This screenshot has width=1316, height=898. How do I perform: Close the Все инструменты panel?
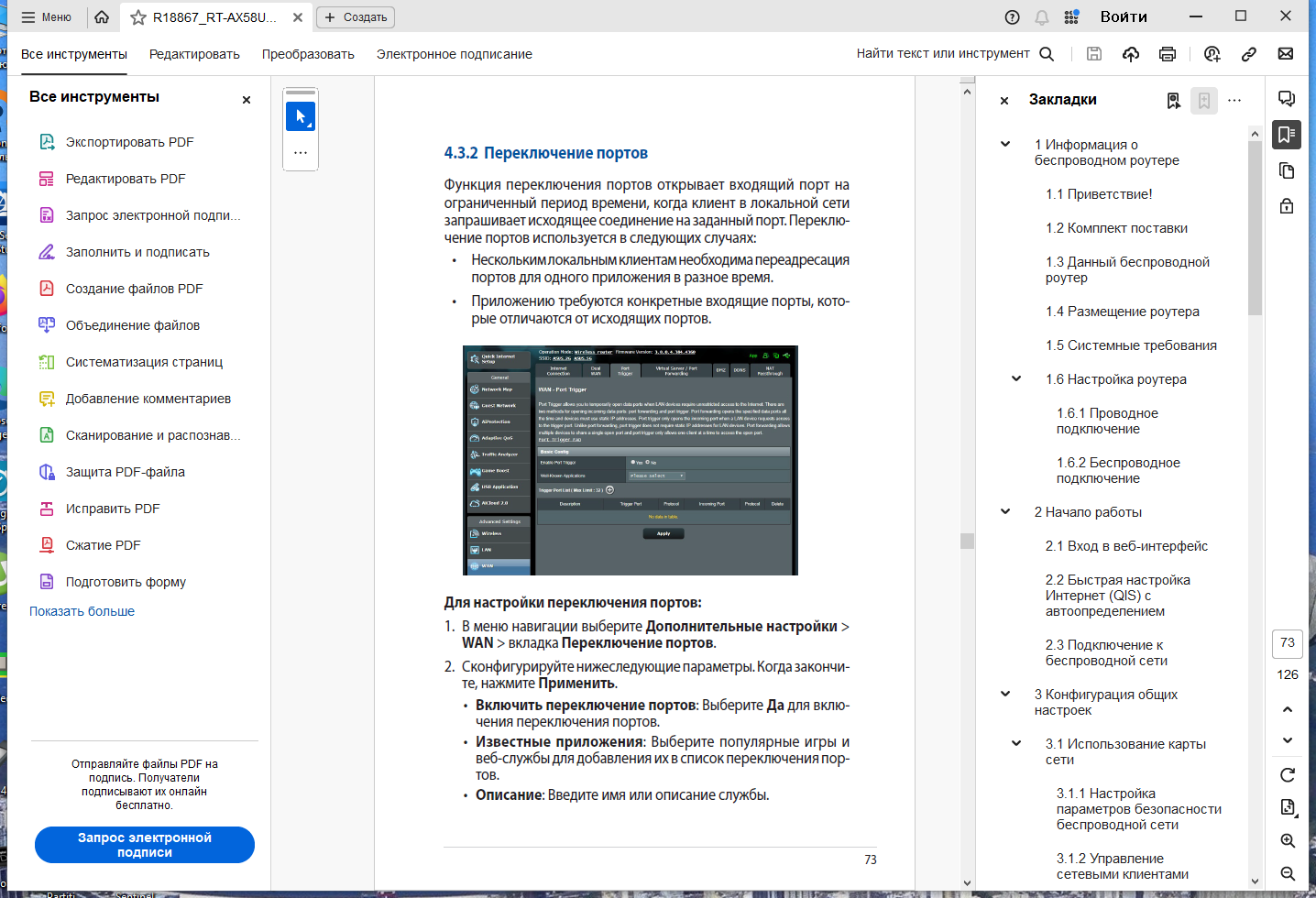click(x=247, y=100)
